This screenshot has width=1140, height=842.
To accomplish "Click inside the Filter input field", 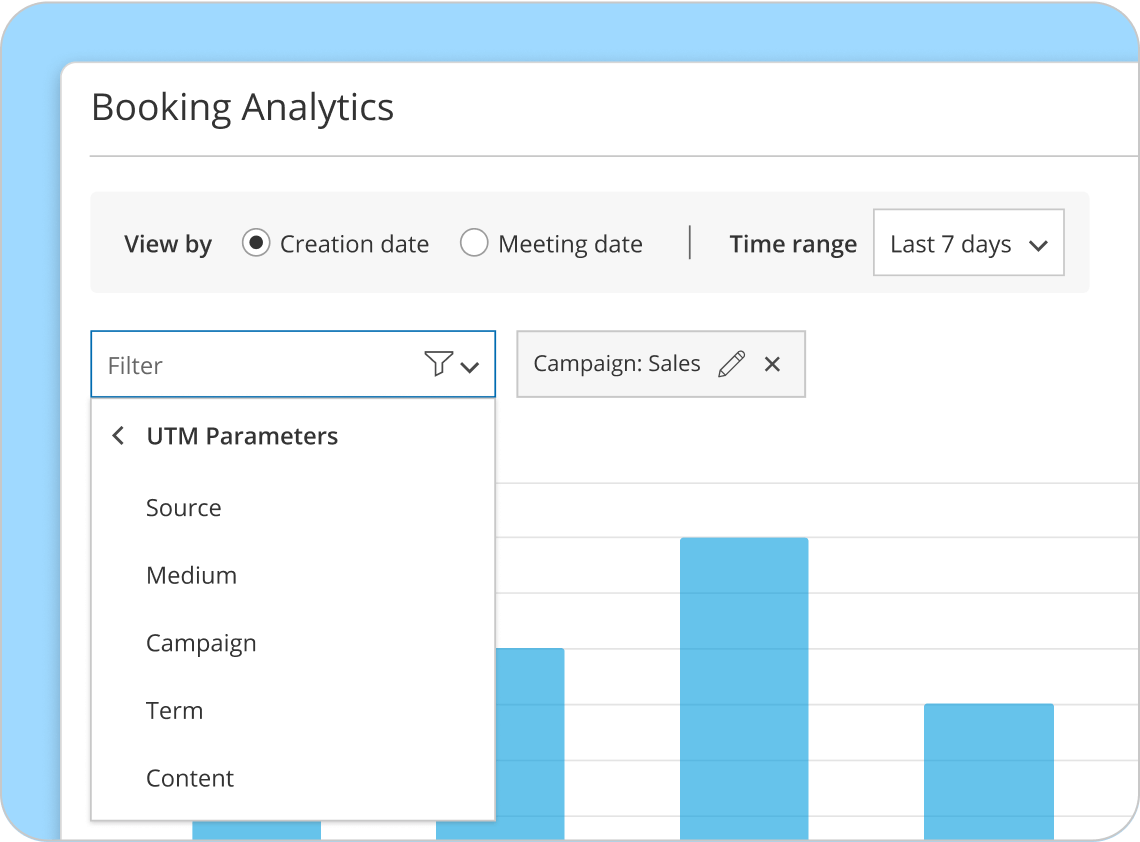I will tap(250, 364).
